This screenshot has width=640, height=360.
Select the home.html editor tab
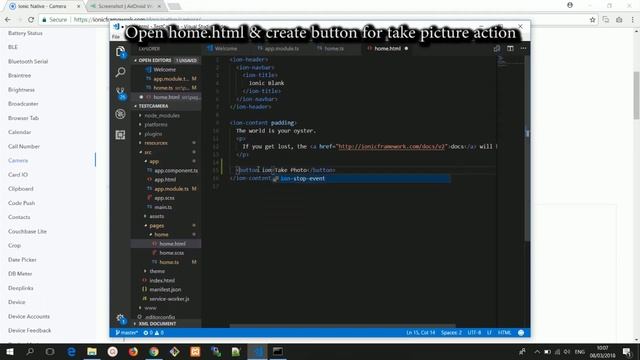[387, 49]
